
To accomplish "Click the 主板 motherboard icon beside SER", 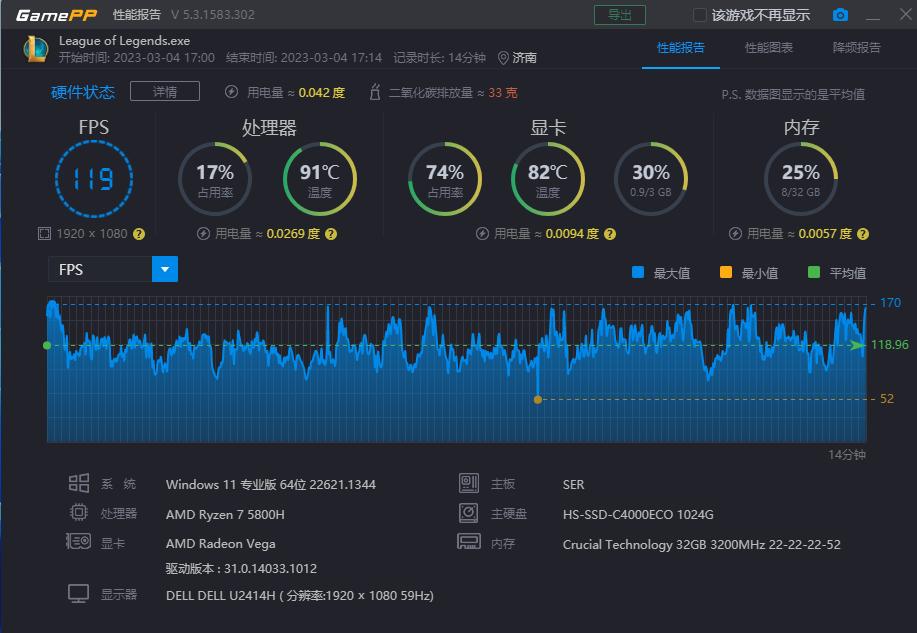I will (x=467, y=483).
